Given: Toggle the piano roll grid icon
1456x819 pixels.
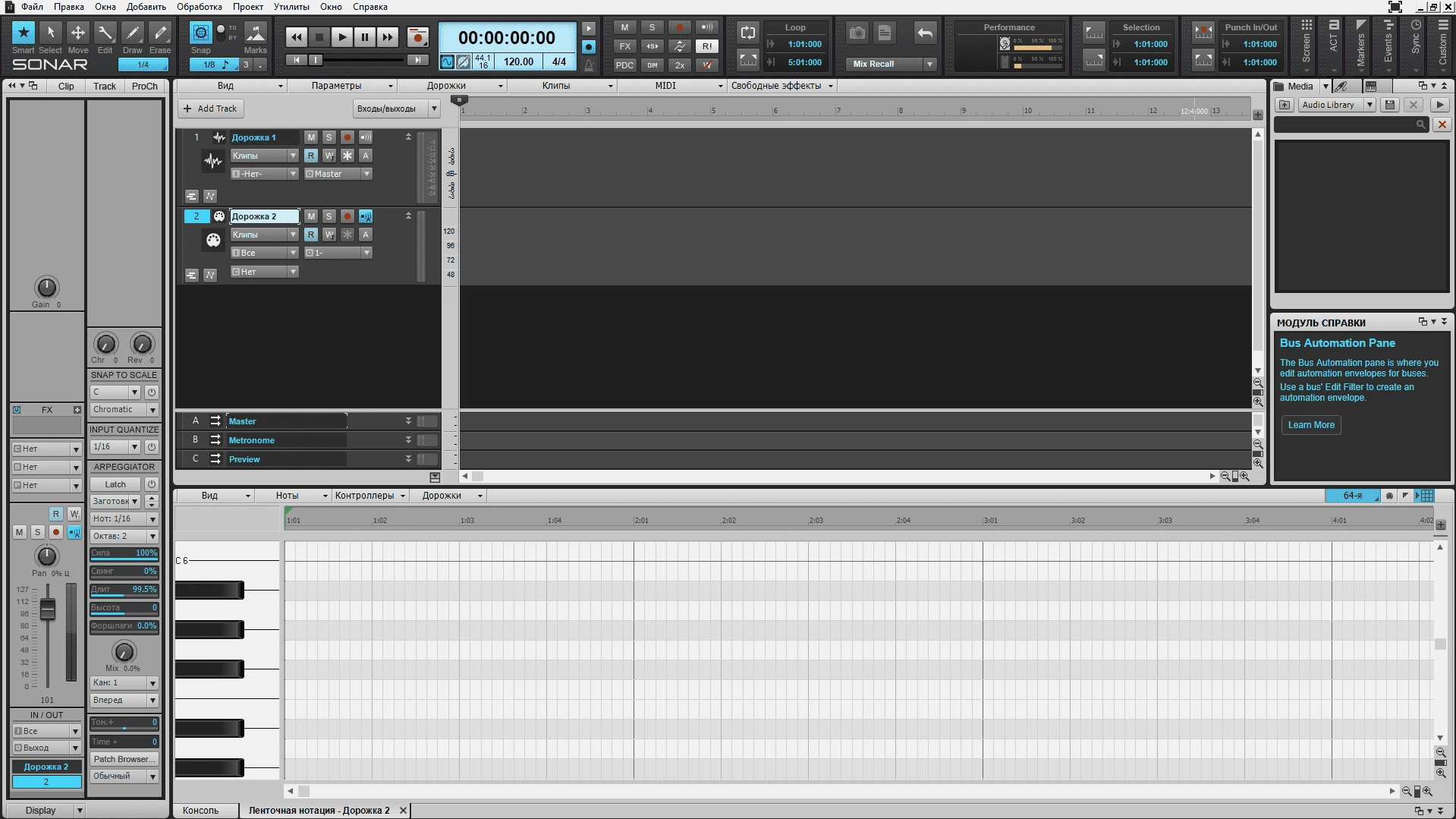Looking at the screenshot, I should pyautogui.click(x=1426, y=496).
